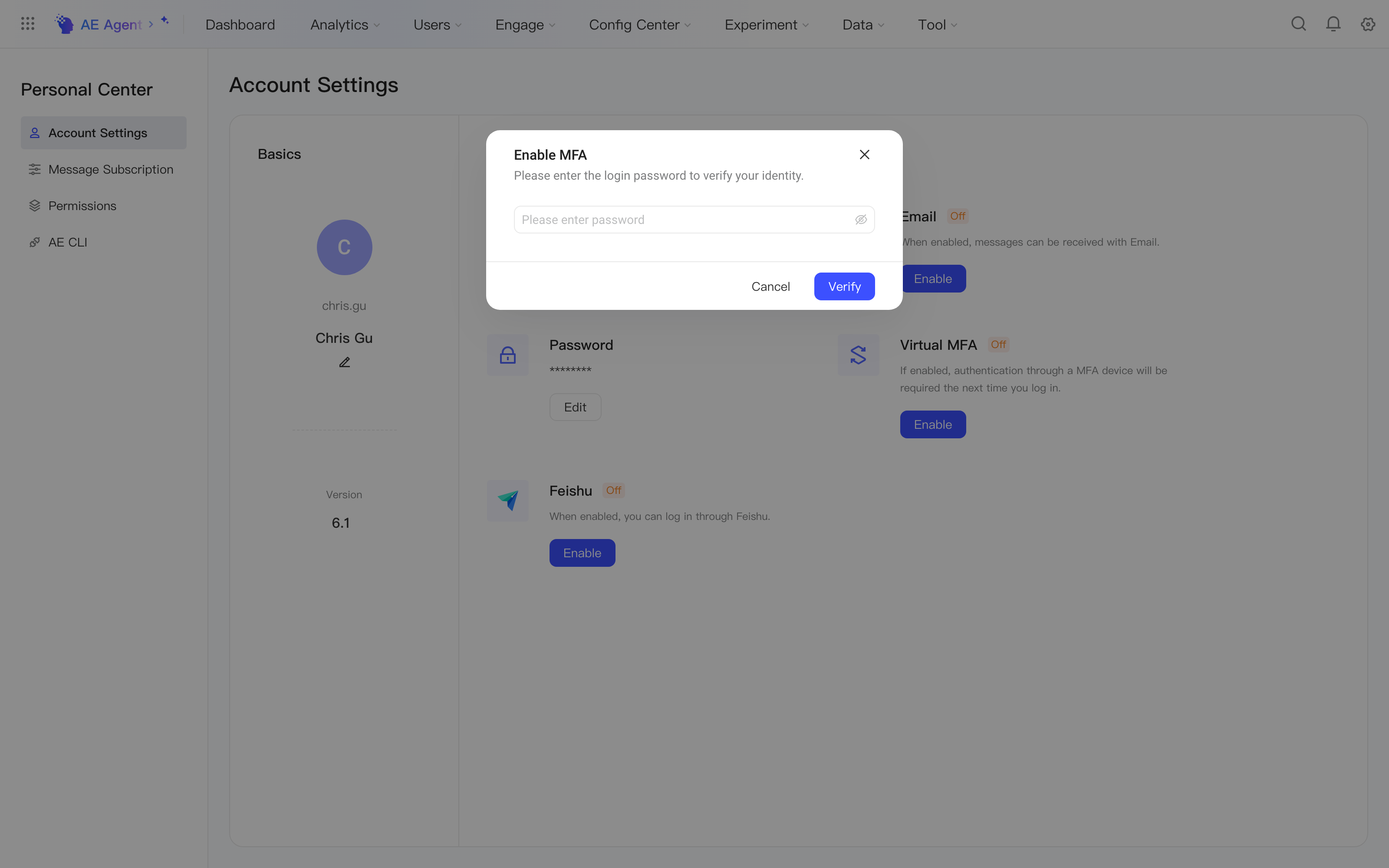Screen dimensions: 1389x868
Task: Click the AE Agent logo icon
Action: click(64, 24)
